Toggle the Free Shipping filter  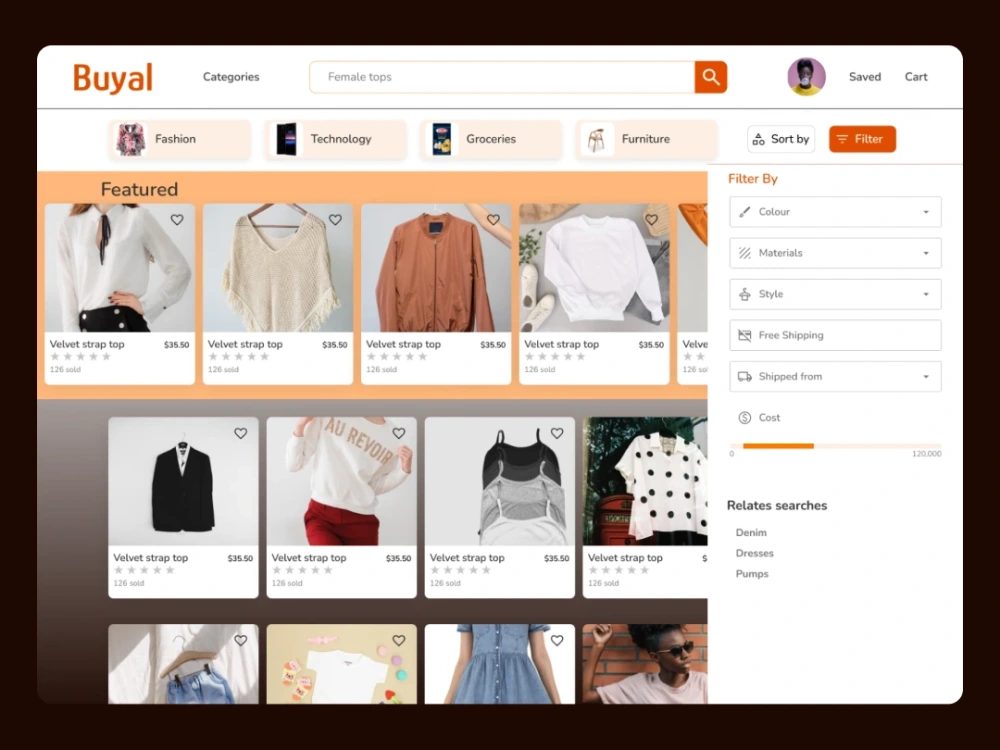(x=835, y=335)
